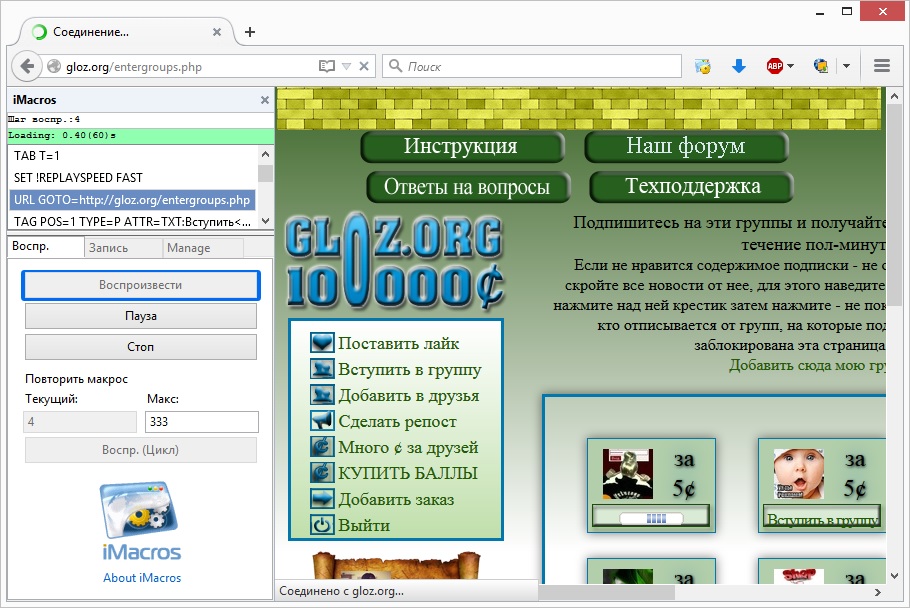Click the power icon beside Выйти
The height and width of the screenshot is (608, 910).
pos(322,525)
